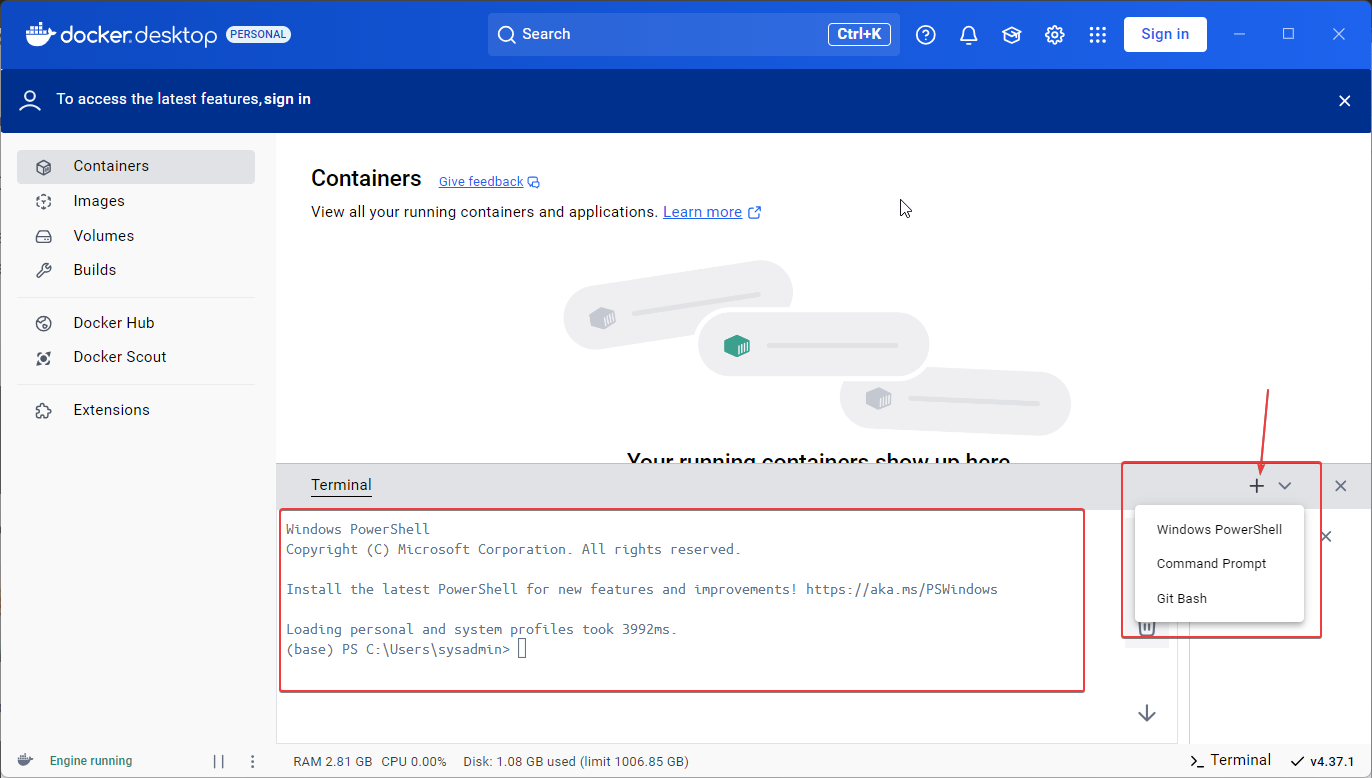Close the Terminal panel
Image resolution: width=1372 pixels, height=778 pixels.
(1341, 486)
